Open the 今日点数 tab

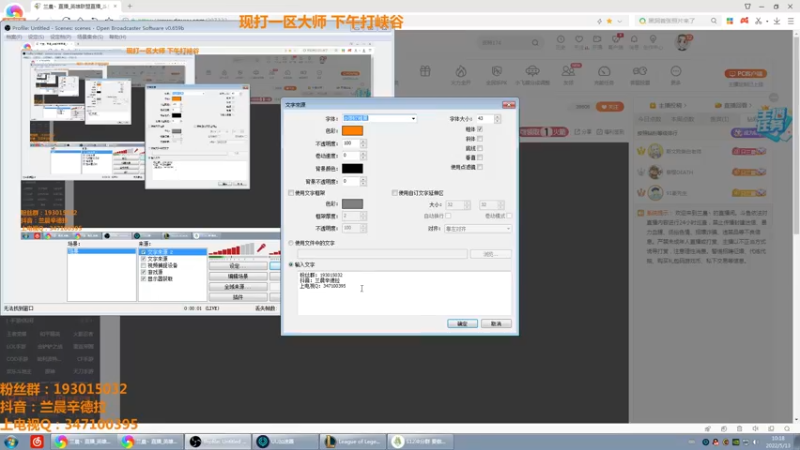(649, 119)
